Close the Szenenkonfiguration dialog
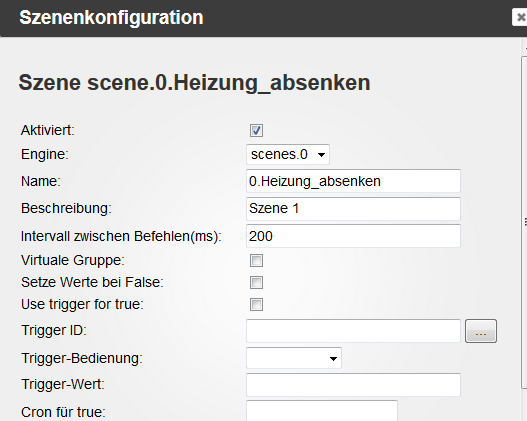The height and width of the screenshot is (421, 527). click(520, 17)
